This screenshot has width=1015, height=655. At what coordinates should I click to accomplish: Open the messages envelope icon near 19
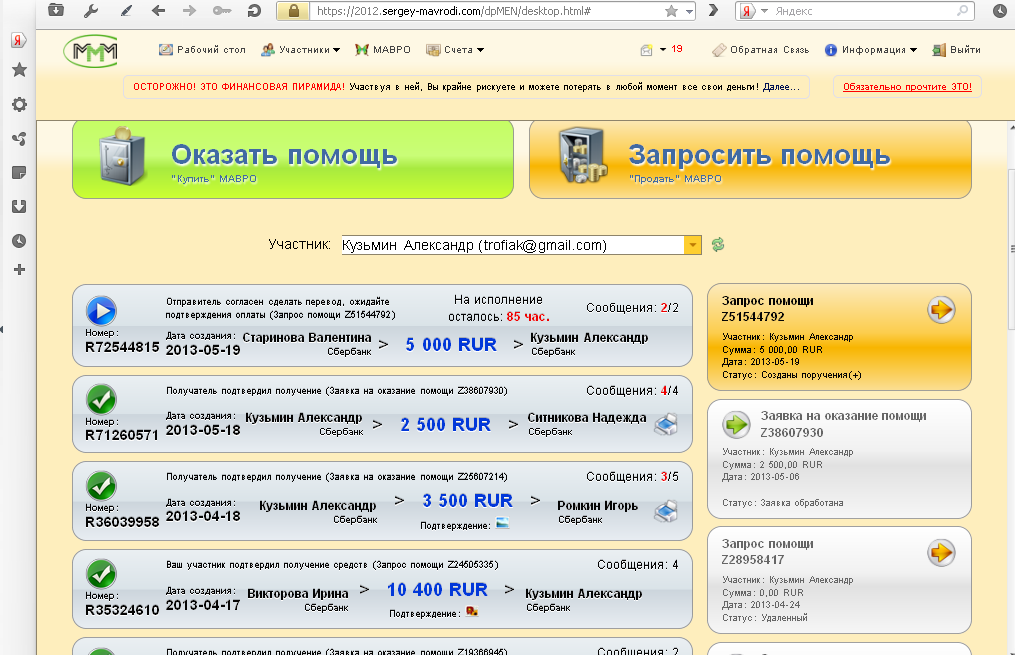646,50
